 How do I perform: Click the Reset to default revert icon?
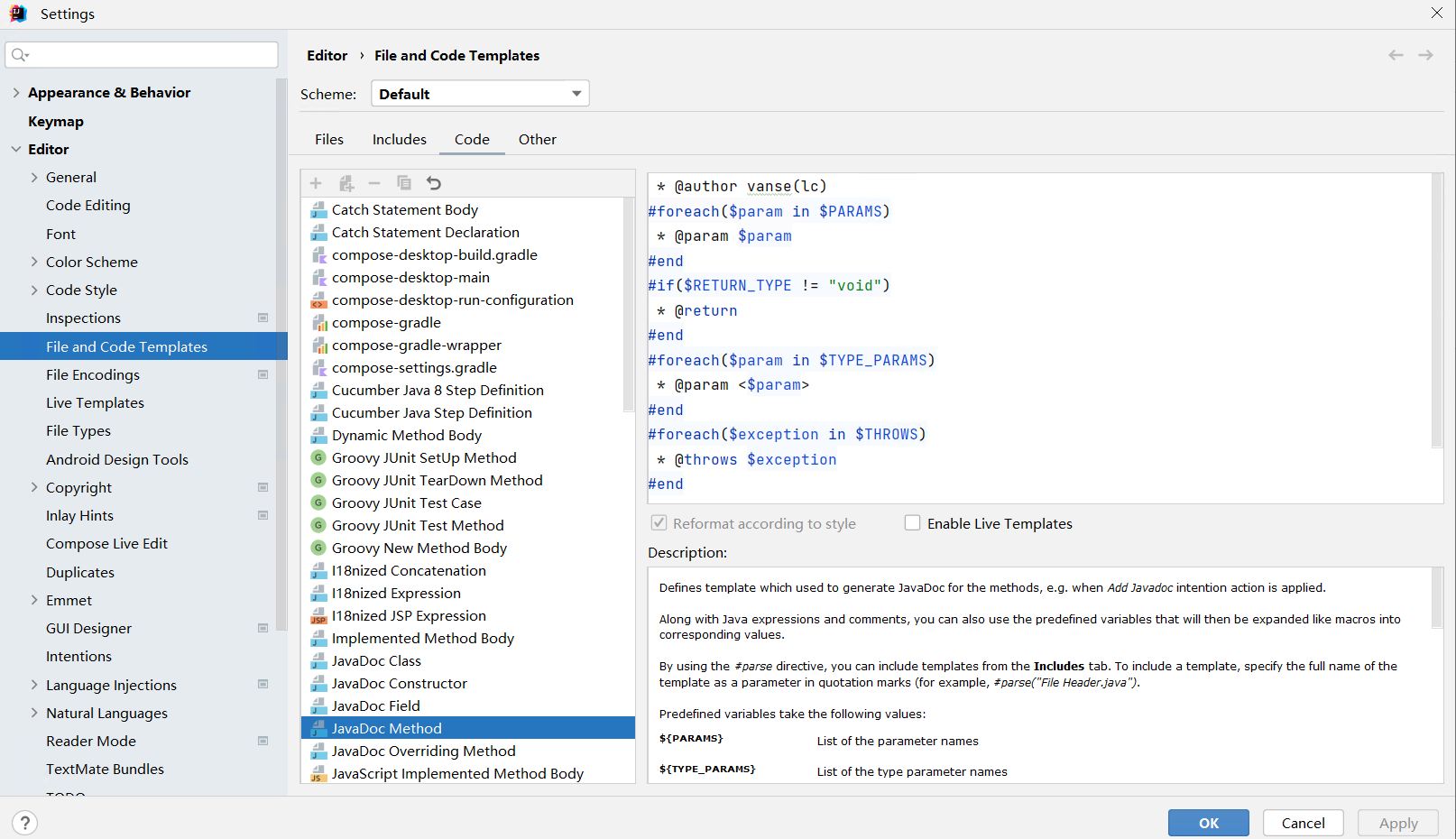[434, 183]
